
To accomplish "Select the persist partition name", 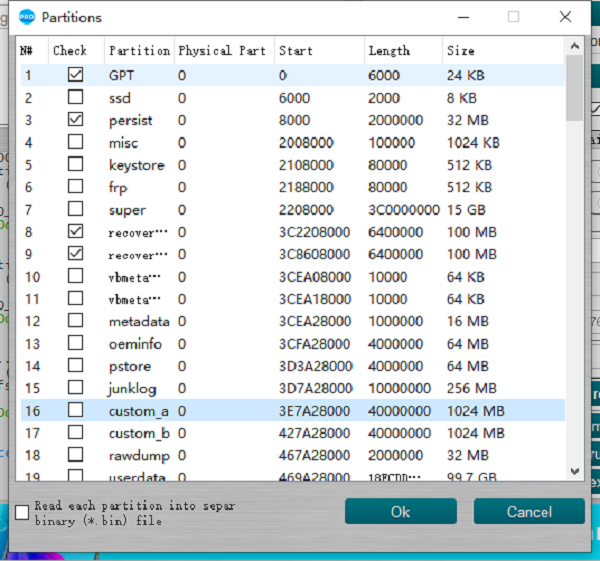I will tap(130, 121).
